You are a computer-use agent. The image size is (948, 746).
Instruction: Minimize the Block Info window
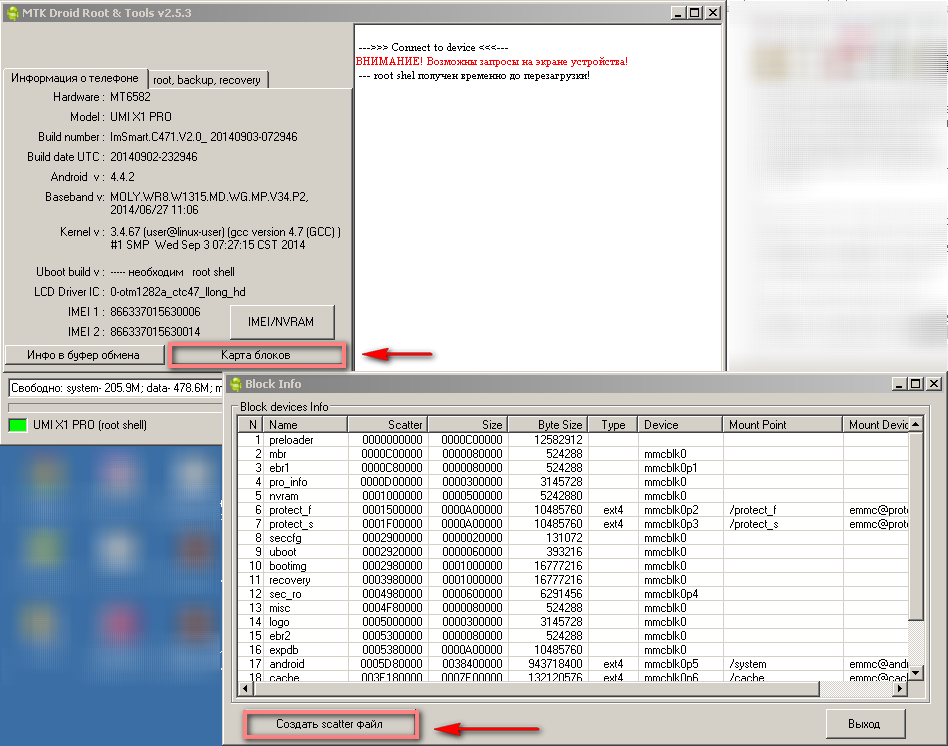898,384
